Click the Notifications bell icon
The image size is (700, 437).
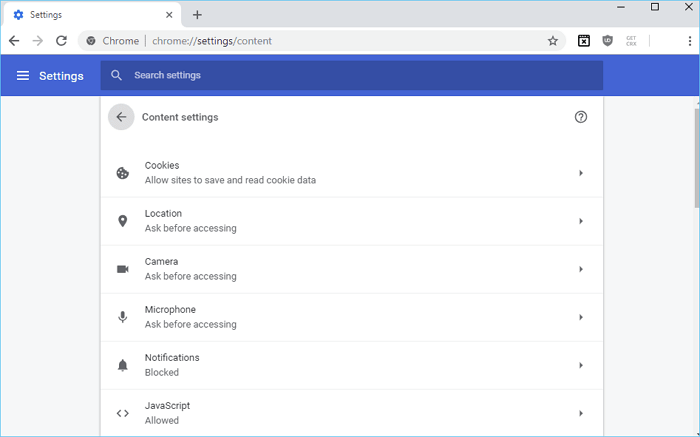click(x=122, y=365)
